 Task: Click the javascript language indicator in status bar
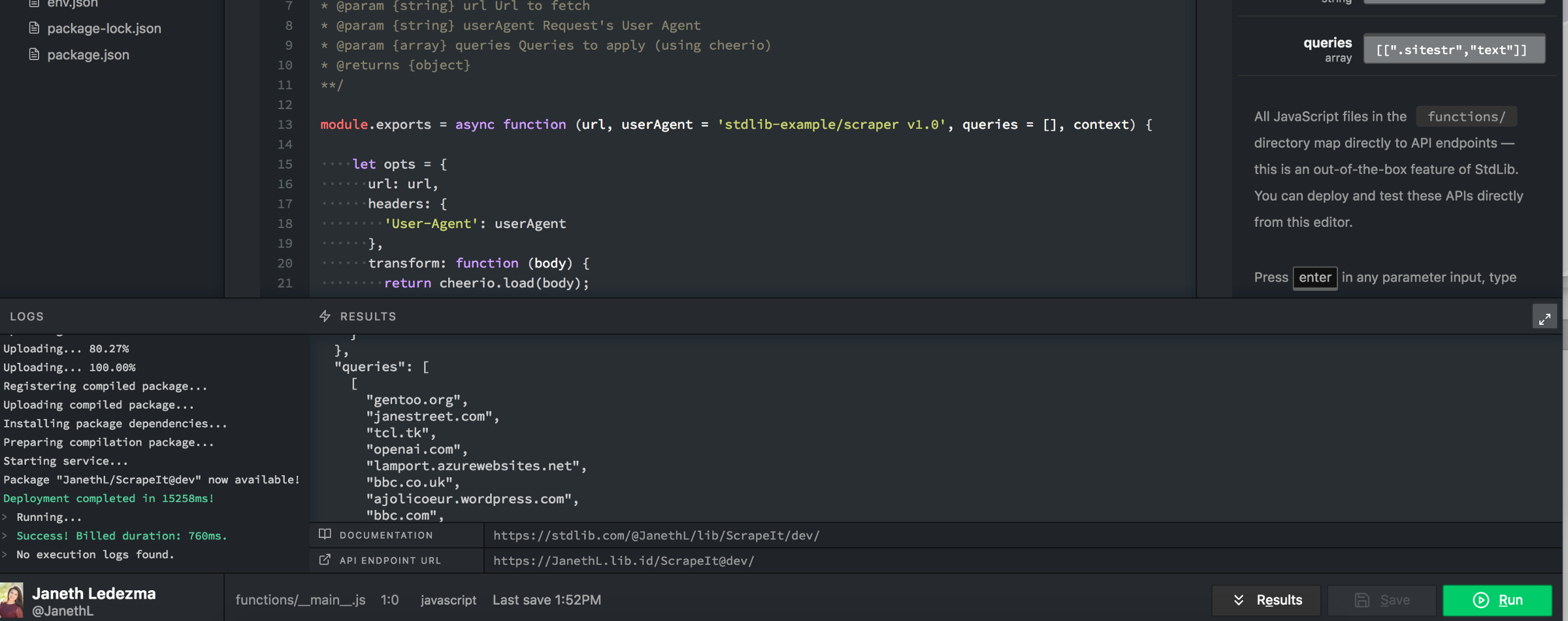tap(448, 600)
